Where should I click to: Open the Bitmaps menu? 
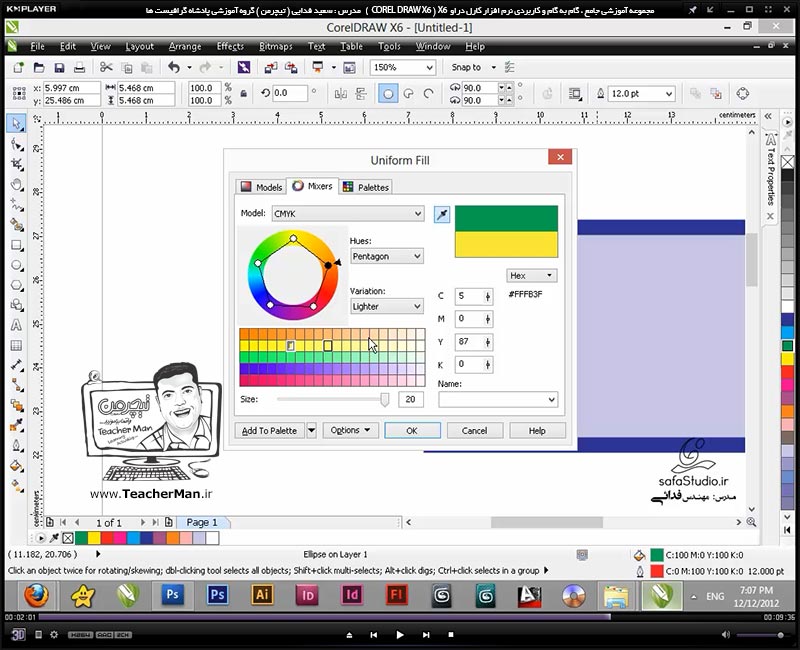tap(276, 46)
